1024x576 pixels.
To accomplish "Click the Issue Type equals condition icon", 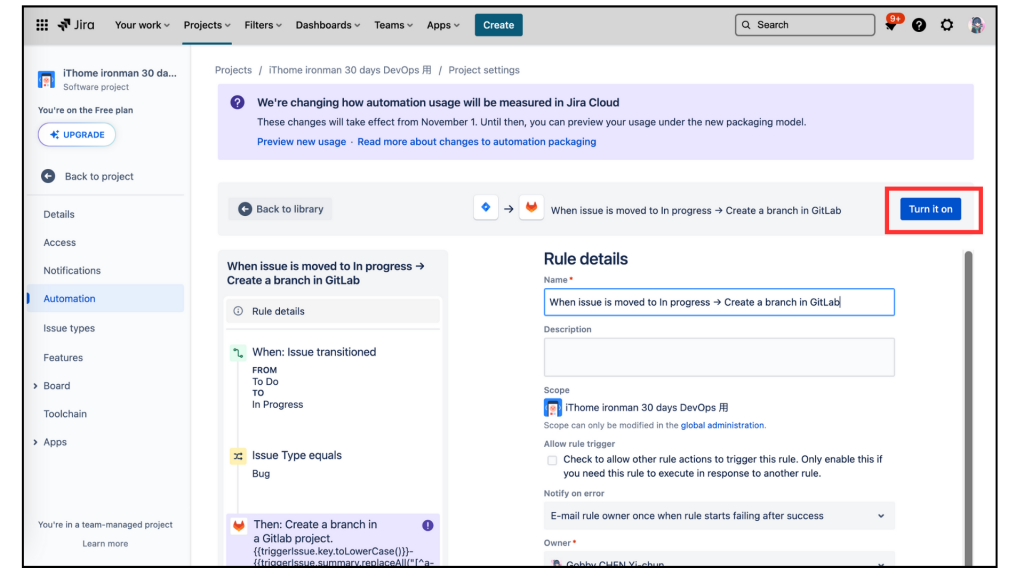I will click(238, 456).
